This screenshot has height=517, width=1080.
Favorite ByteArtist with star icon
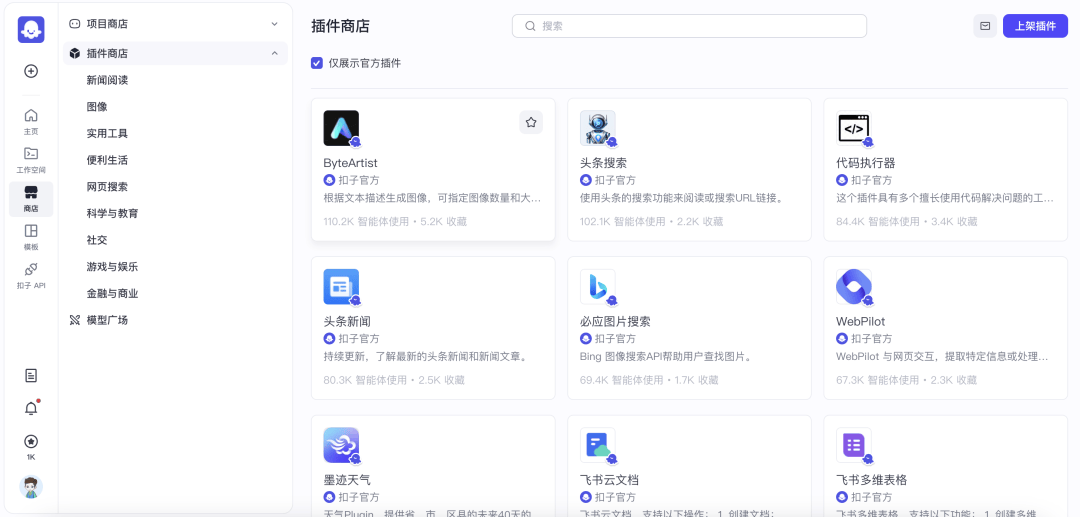pos(531,122)
